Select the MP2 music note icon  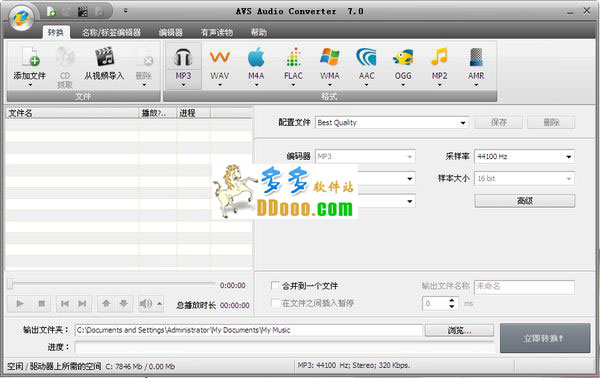coord(439,57)
